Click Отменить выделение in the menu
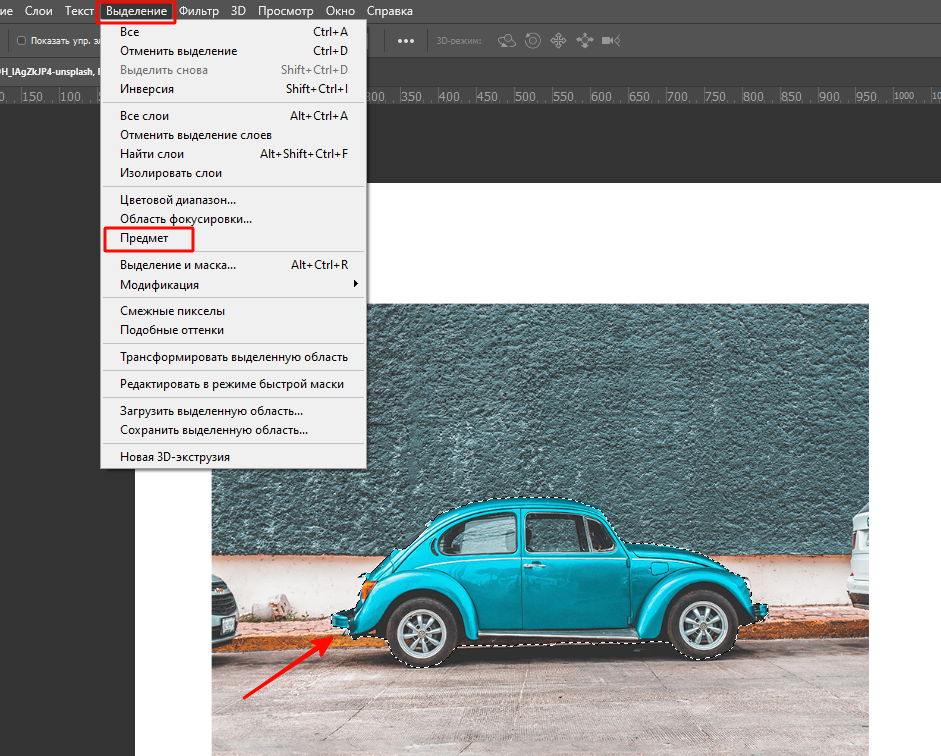 [x=178, y=51]
